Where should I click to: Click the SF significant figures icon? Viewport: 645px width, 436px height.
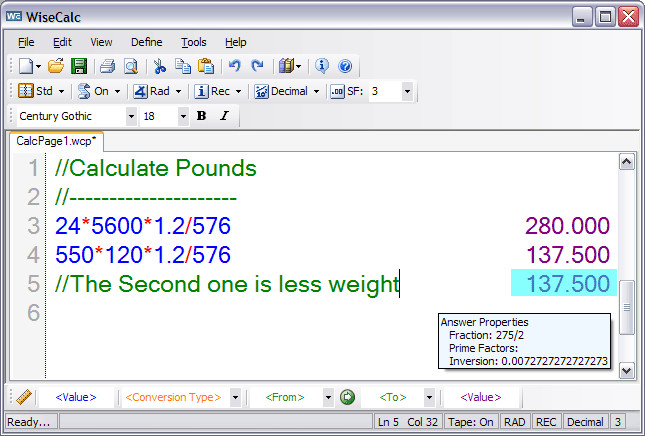tap(337, 91)
